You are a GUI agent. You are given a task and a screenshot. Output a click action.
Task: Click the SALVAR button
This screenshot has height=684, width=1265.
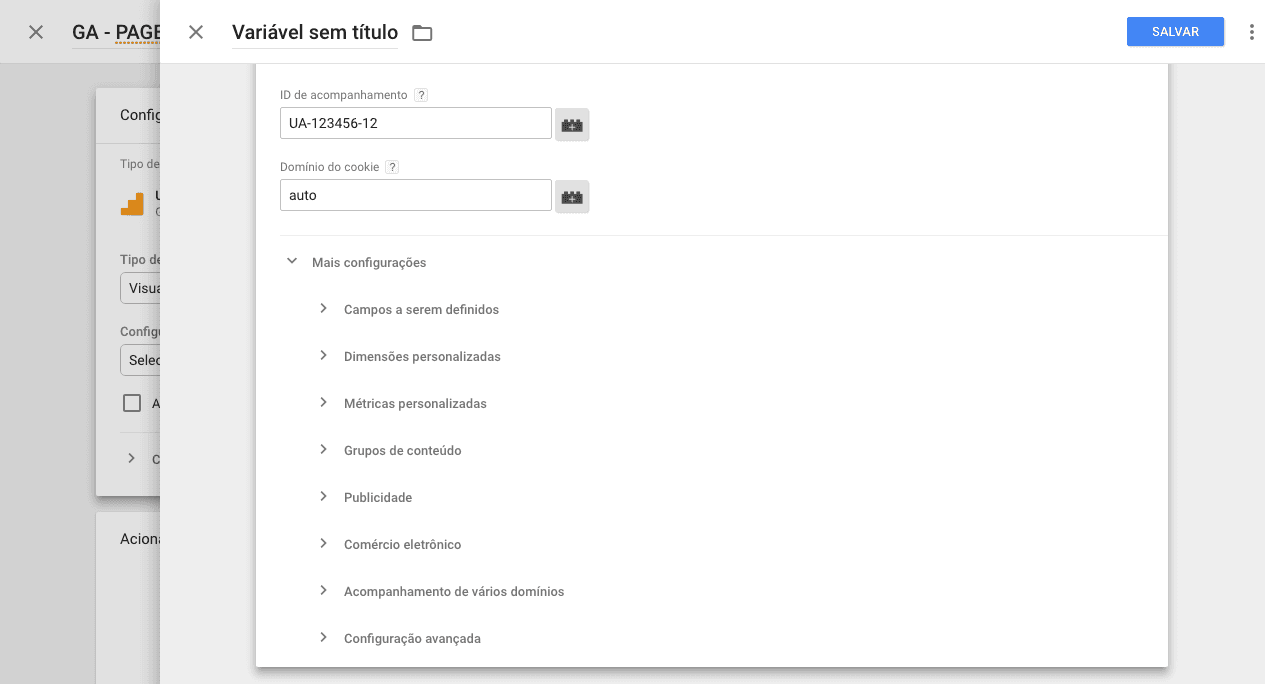pyautogui.click(x=1175, y=31)
